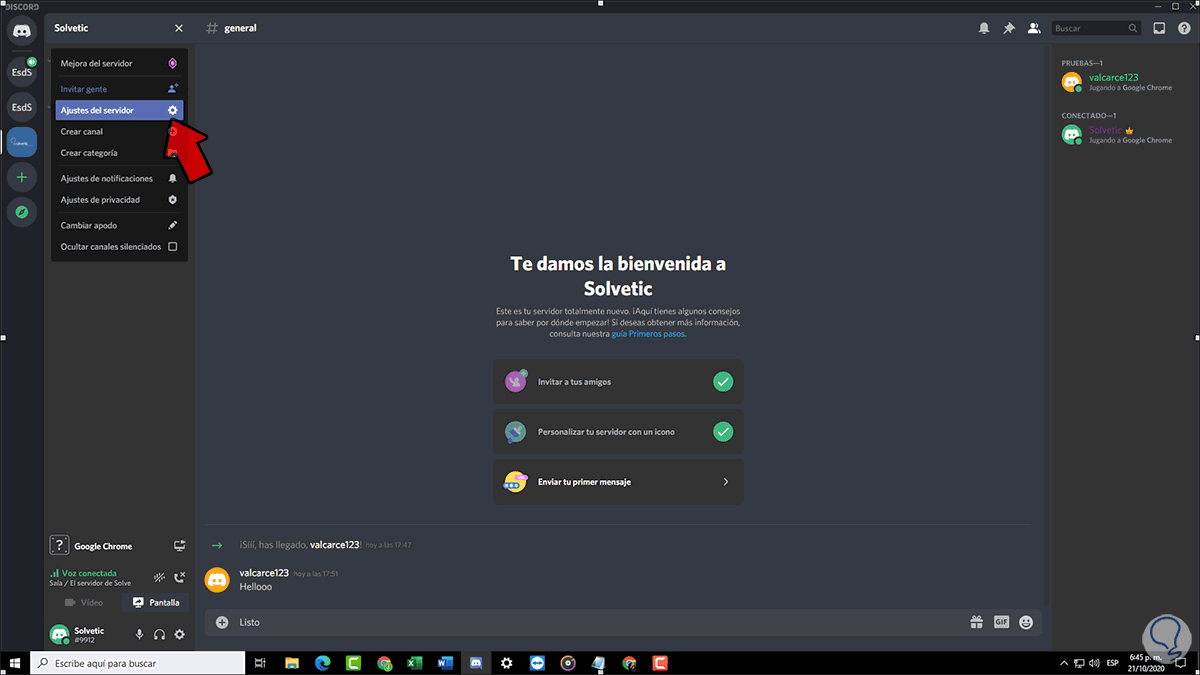Click the Pantalla share button
The width and height of the screenshot is (1200, 675).
tap(155, 603)
